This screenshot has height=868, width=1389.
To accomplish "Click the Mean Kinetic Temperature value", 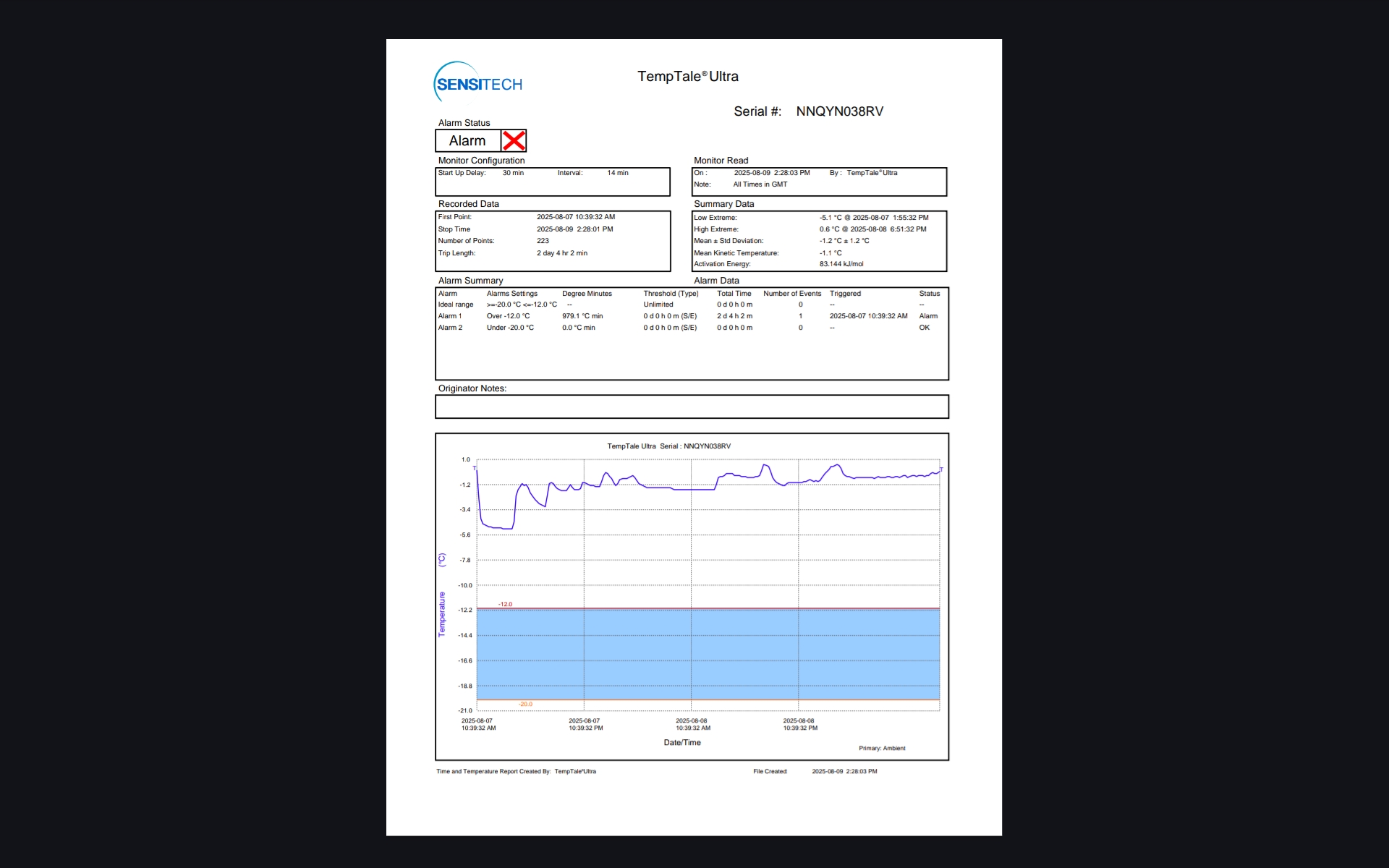I will [830, 253].
